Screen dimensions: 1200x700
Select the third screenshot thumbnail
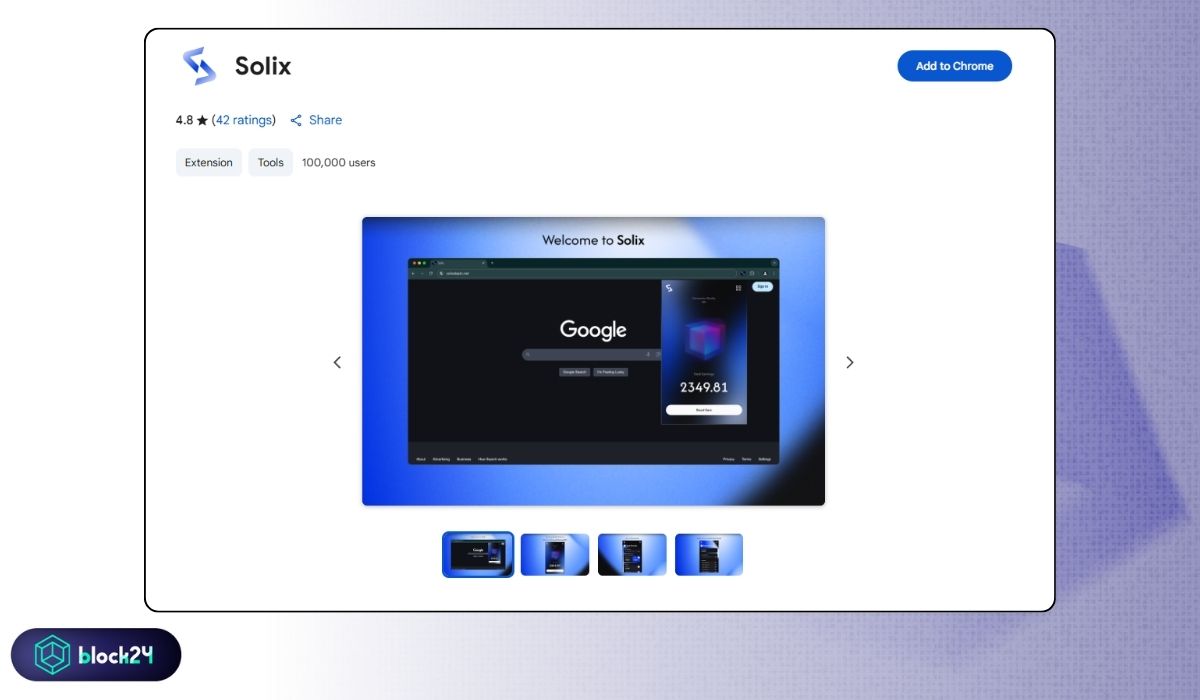coord(632,554)
